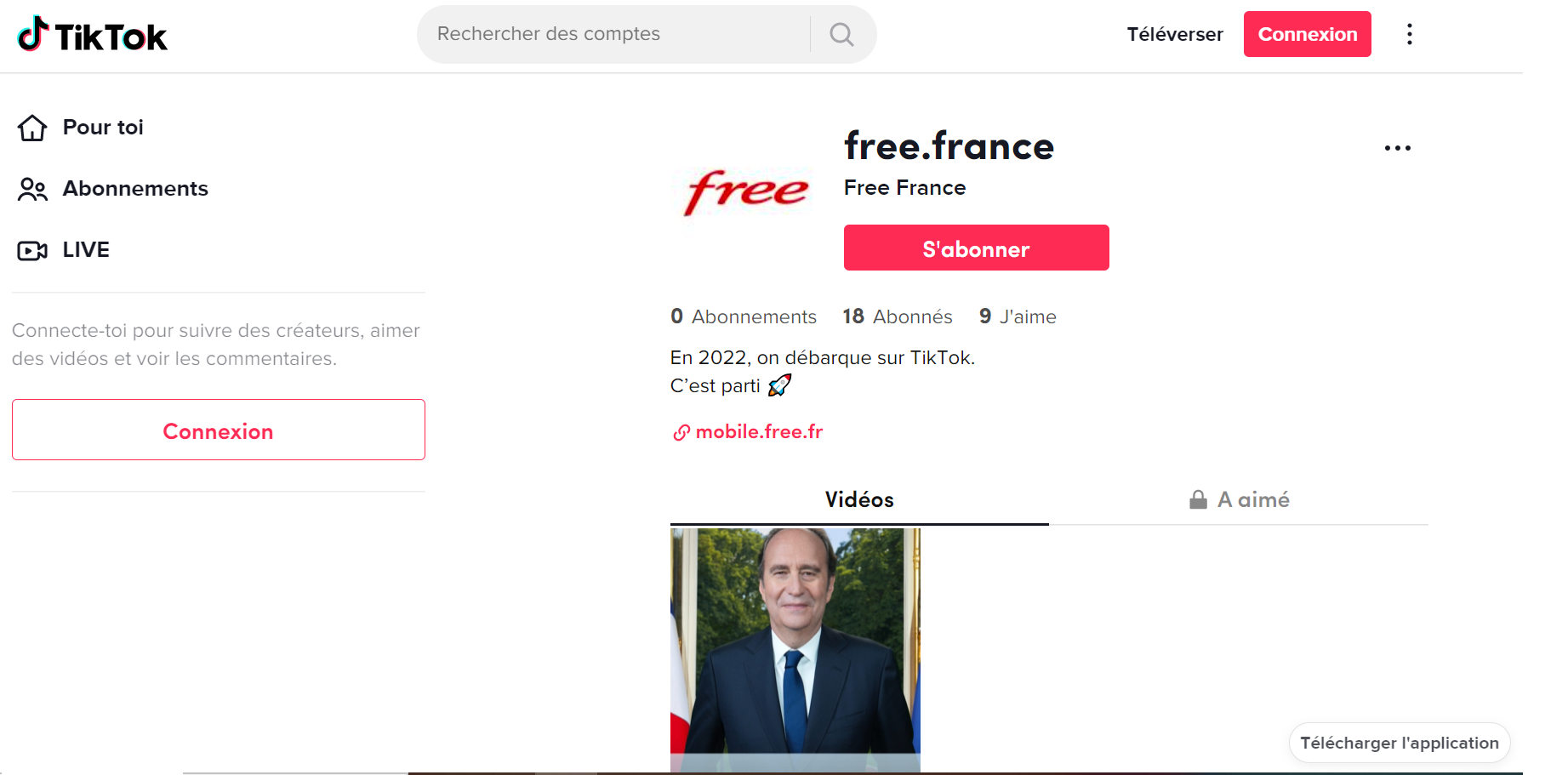This screenshot has height=775, width=1568.
Task: Click the S'abonner button
Action: [x=977, y=248]
